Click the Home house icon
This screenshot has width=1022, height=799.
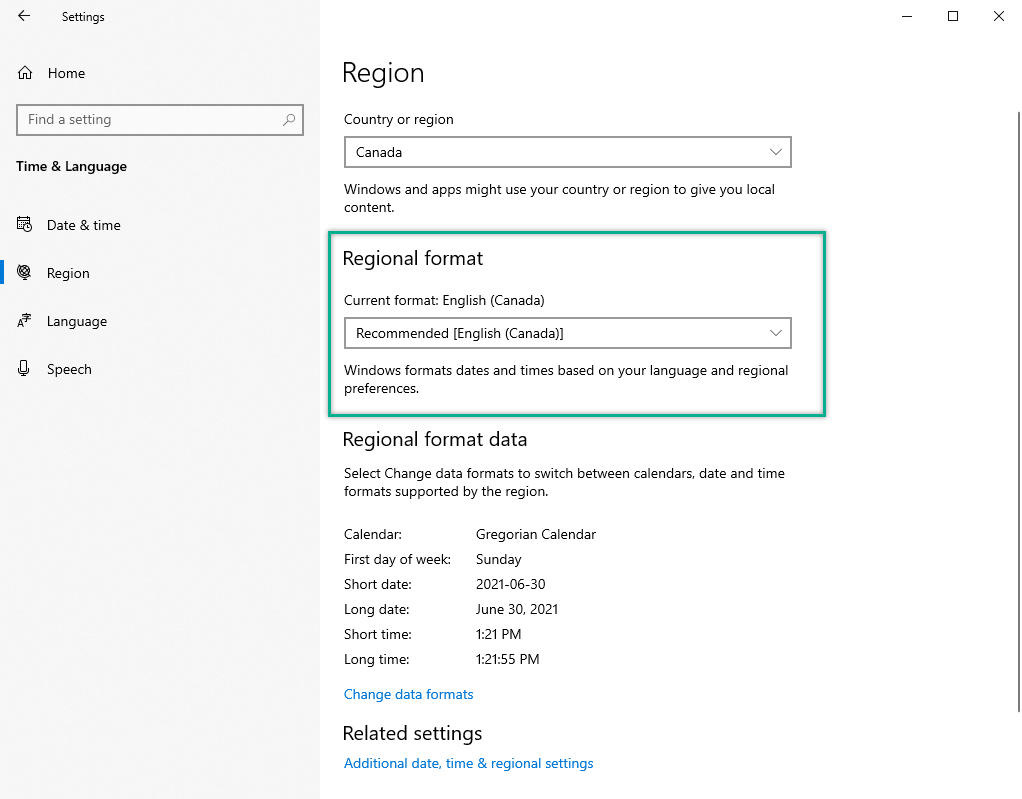point(25,73)
